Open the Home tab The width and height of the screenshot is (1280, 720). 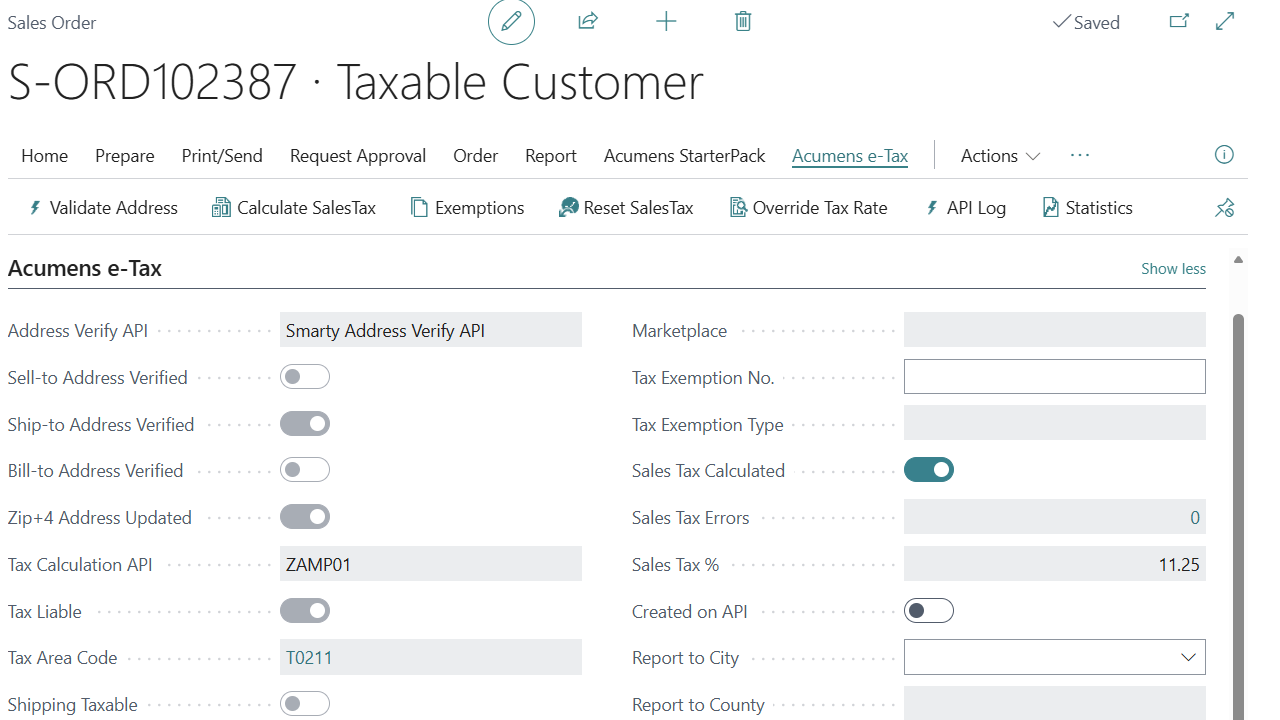[x=45, y=156]
